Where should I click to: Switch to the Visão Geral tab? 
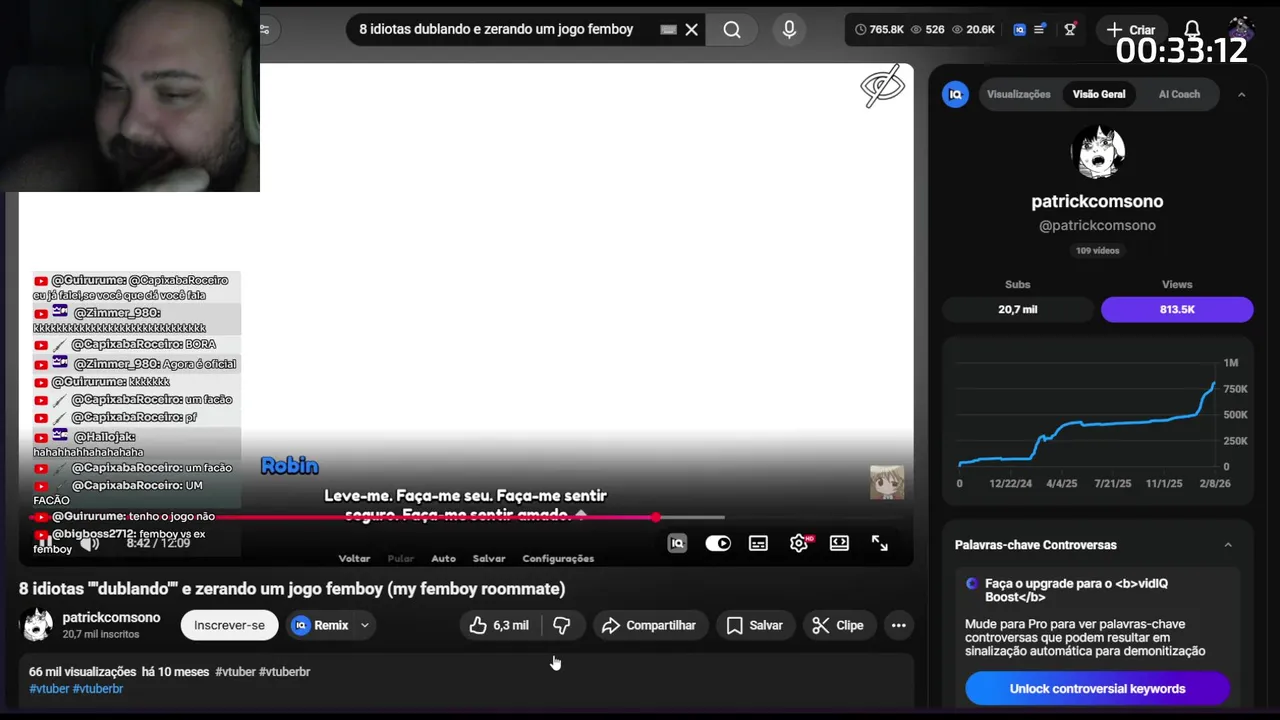(x=1099, y=94)
